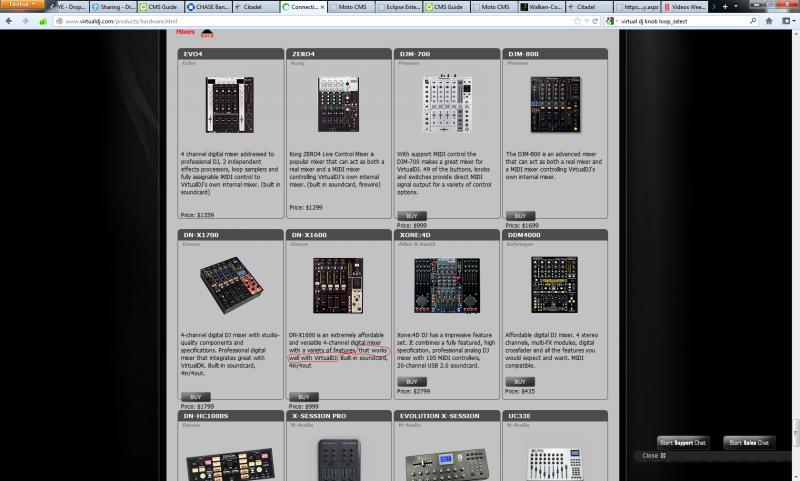Screen dimensions: 800x481
Task: Click the 'Price: $435' text under DDM4000
Action: pos(520,391)
